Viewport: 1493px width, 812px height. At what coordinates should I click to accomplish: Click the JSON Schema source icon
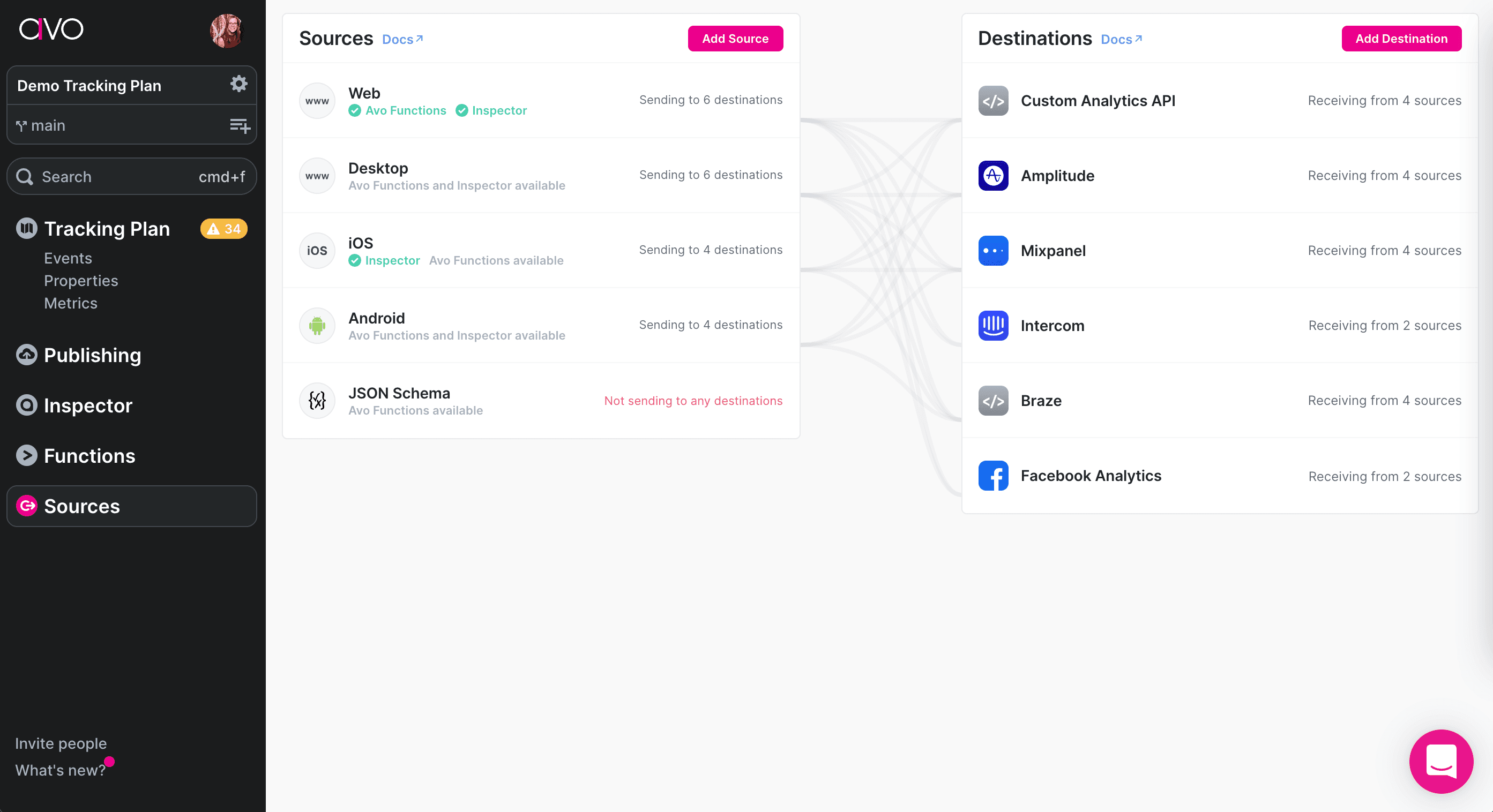[x=317, y=400]
